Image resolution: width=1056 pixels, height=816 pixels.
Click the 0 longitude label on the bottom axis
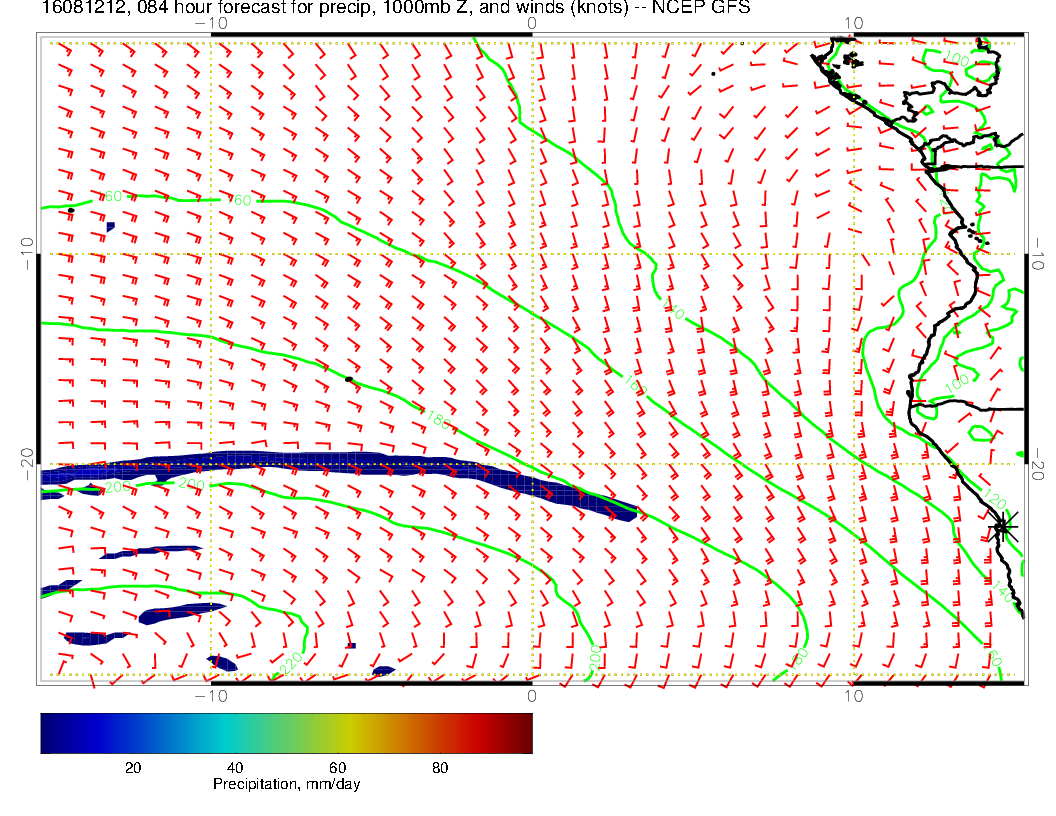coord(532,695)
